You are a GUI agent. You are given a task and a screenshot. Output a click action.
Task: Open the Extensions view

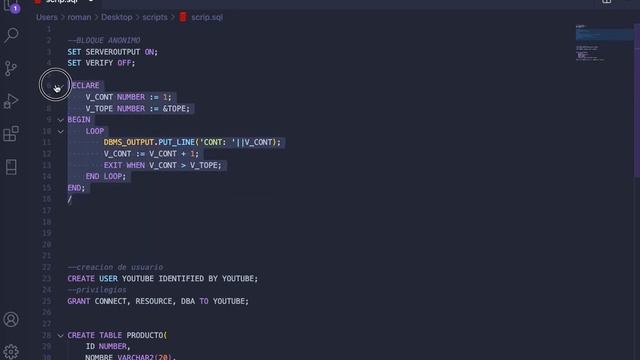pyautogui.click(x=11, y=133)
